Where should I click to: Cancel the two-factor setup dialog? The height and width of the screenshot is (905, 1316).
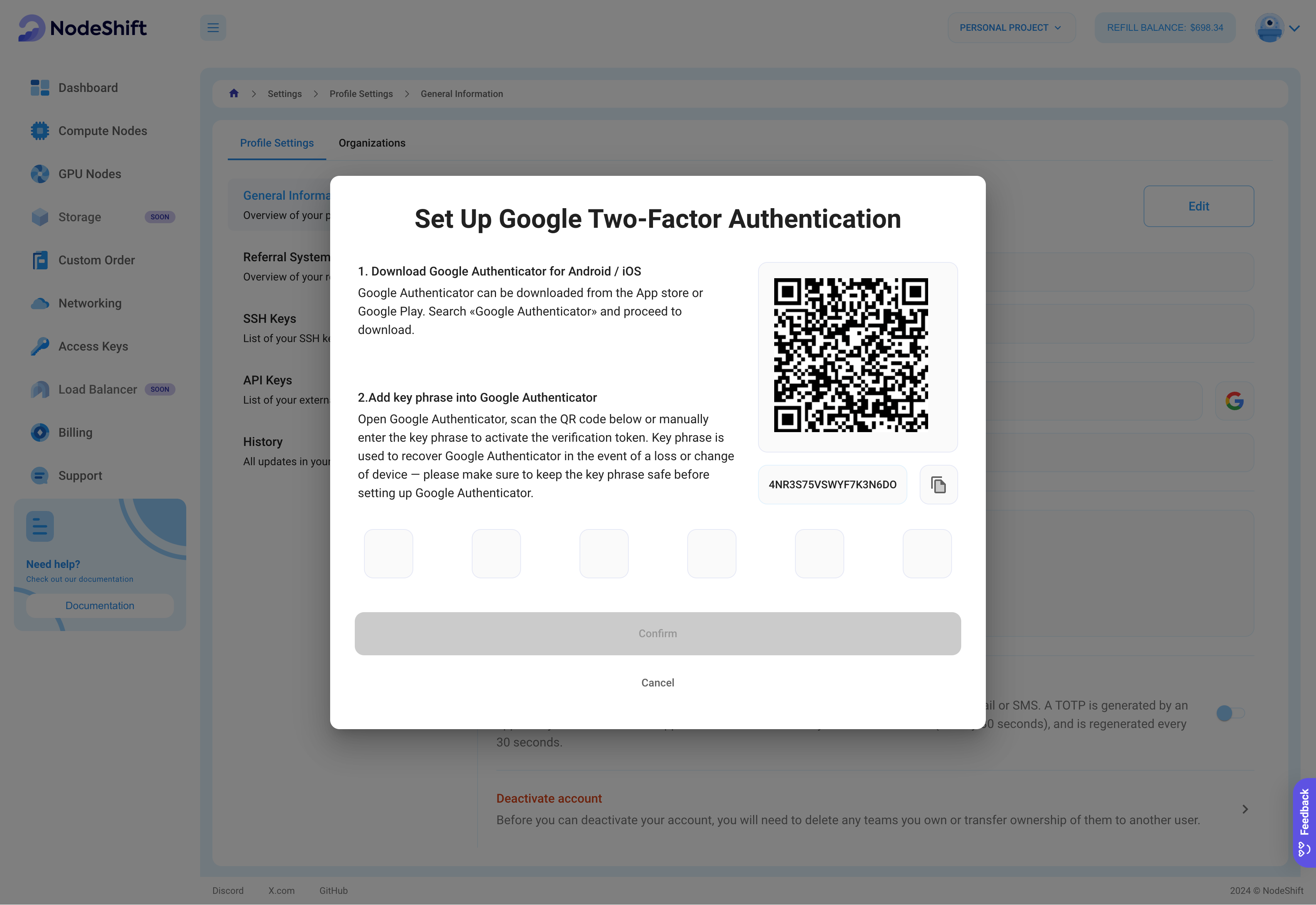click(658, 683)
